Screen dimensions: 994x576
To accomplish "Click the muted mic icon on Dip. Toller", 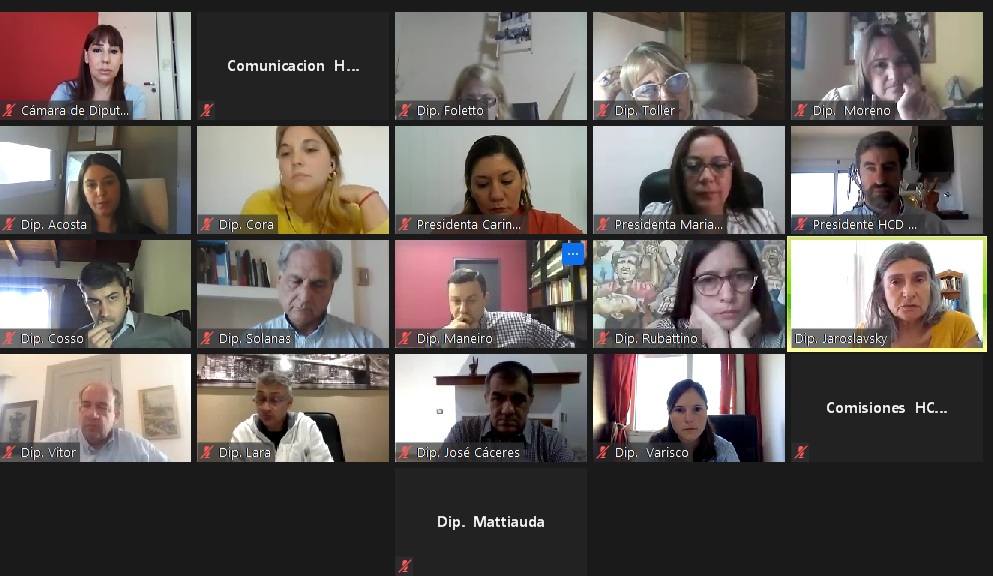I will [x=603, y=110].
